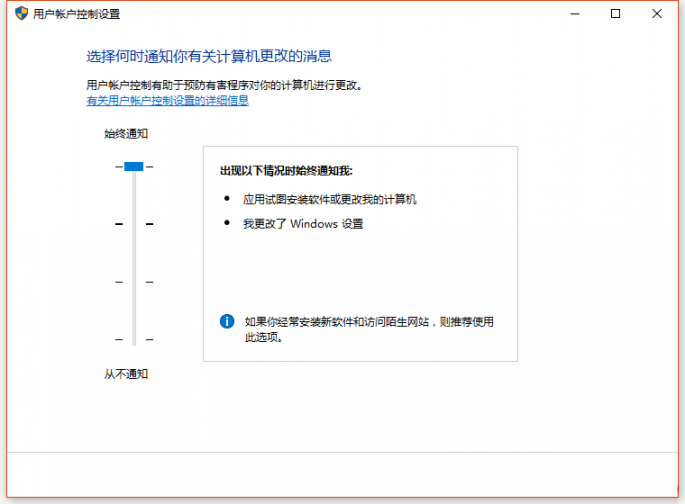Select the blue slider thumb at 始终通知 level

pos(134,166)
